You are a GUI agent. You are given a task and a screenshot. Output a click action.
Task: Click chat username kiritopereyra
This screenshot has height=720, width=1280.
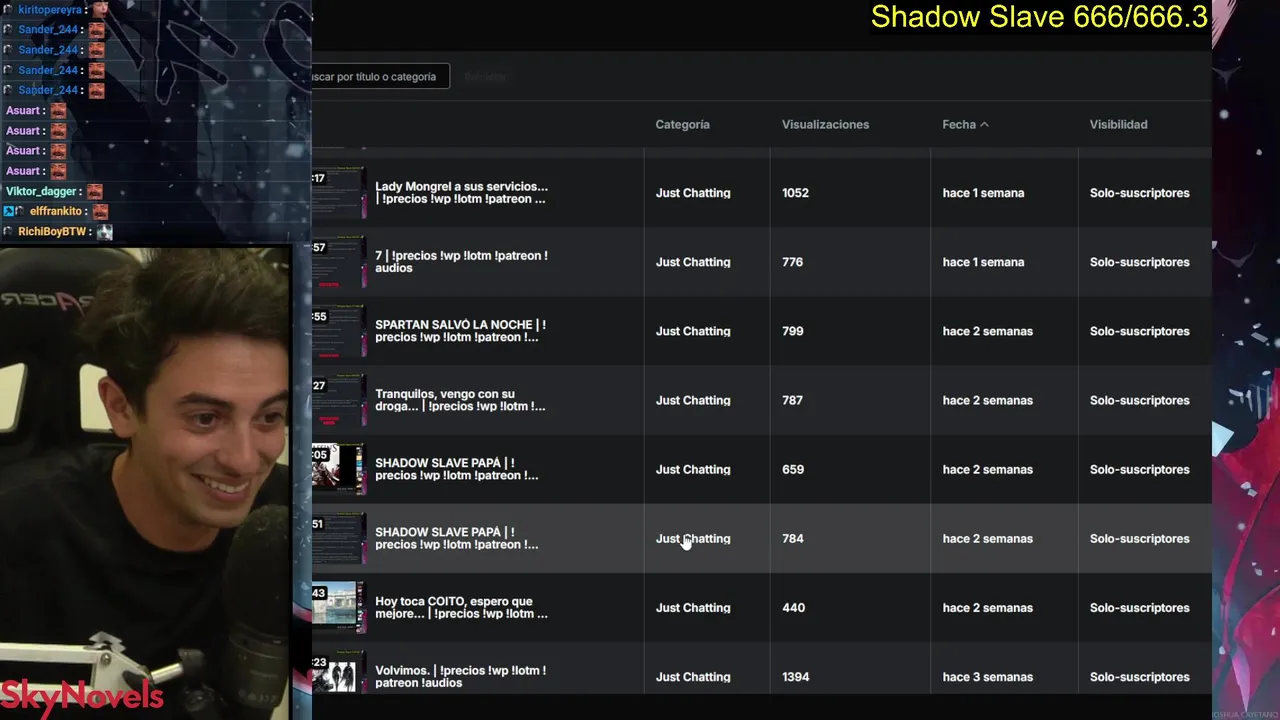50,9
